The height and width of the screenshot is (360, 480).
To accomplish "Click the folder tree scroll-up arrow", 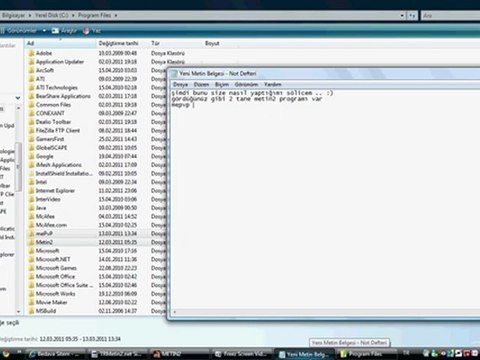I will tap(19, 108).
